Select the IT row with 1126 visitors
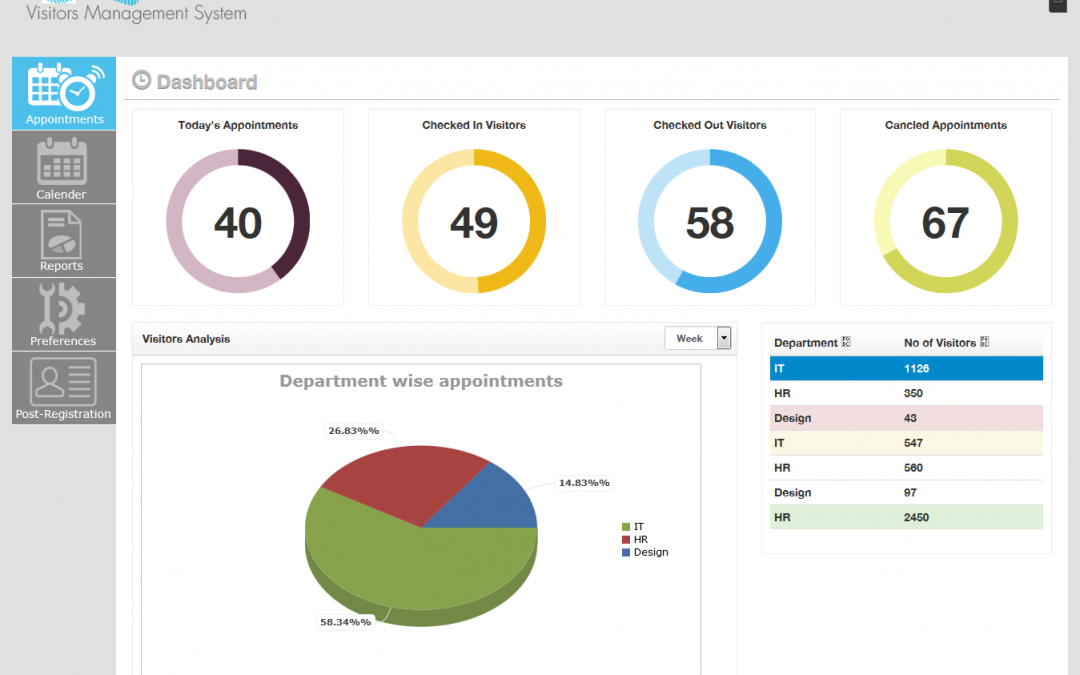Screen dimensions: 1080x675 (x=906, y=368)
